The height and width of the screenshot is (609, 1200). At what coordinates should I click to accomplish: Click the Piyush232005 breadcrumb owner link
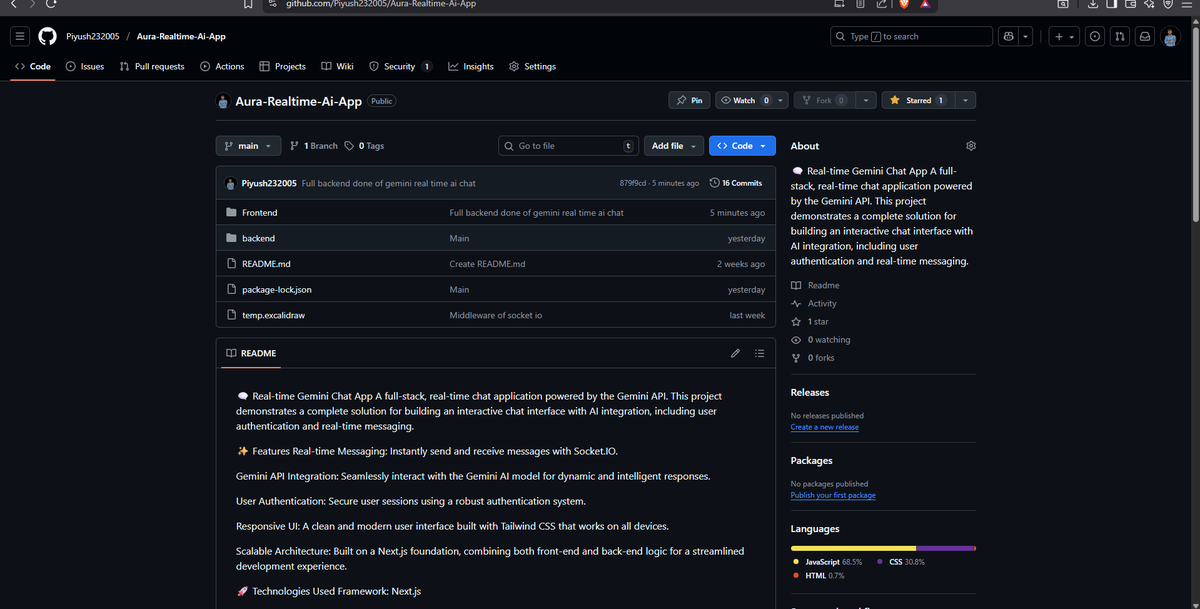tap(93, 36)
